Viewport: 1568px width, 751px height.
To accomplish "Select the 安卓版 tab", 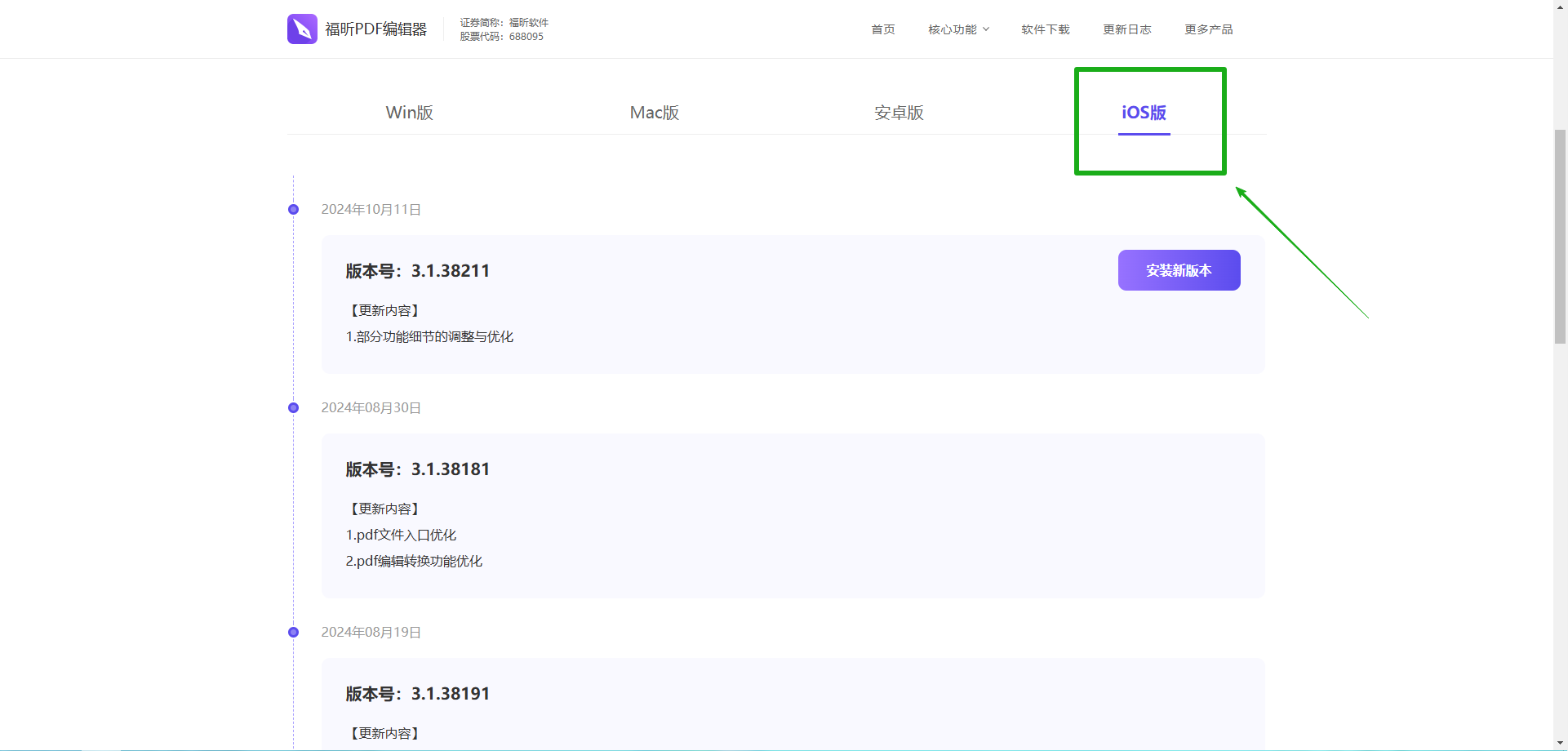I will tap(899, 113).
